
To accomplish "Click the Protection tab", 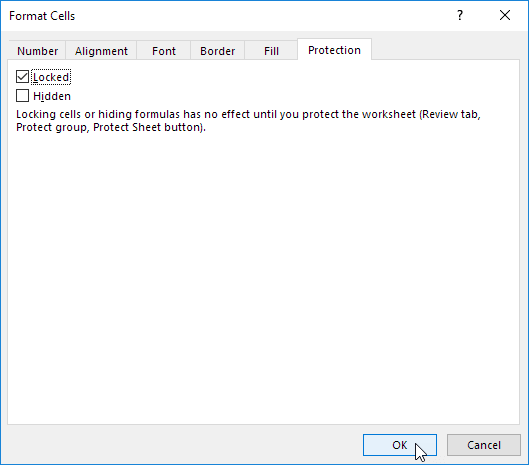I will [334, 50].
